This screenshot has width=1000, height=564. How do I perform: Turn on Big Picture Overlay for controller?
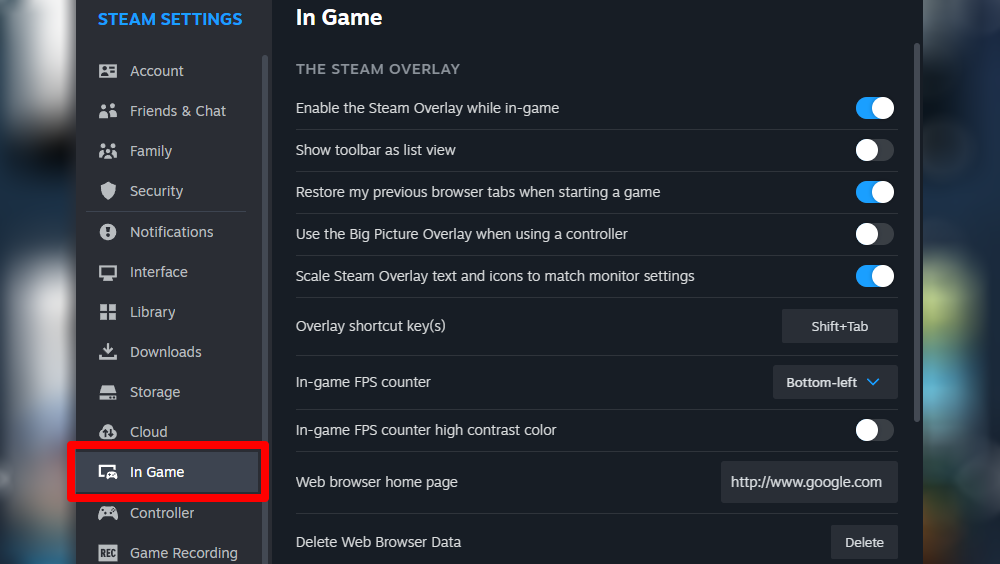874,234
